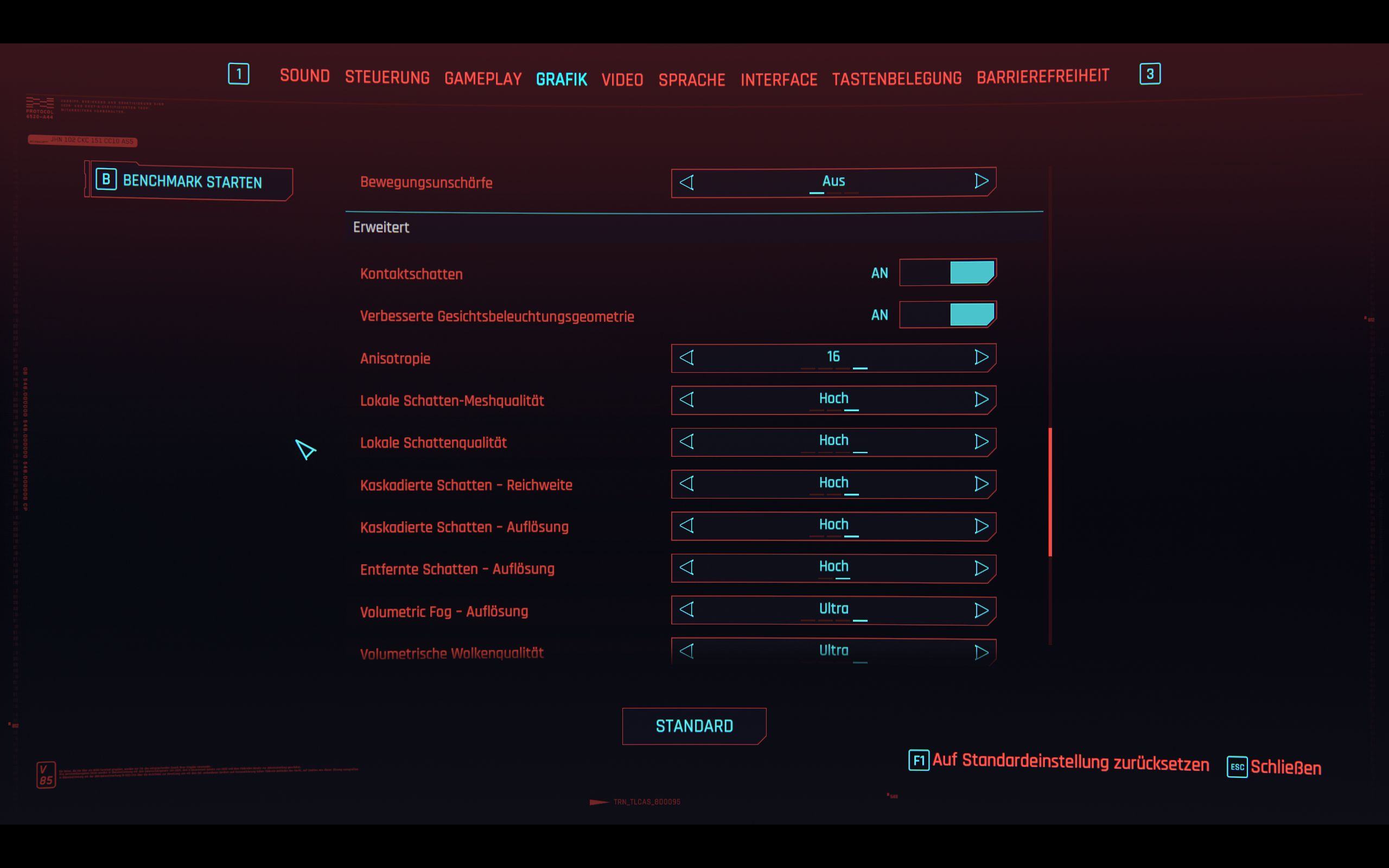Increase Anisotropie with right arrow
1389x868 pixels.
(981, 357)
